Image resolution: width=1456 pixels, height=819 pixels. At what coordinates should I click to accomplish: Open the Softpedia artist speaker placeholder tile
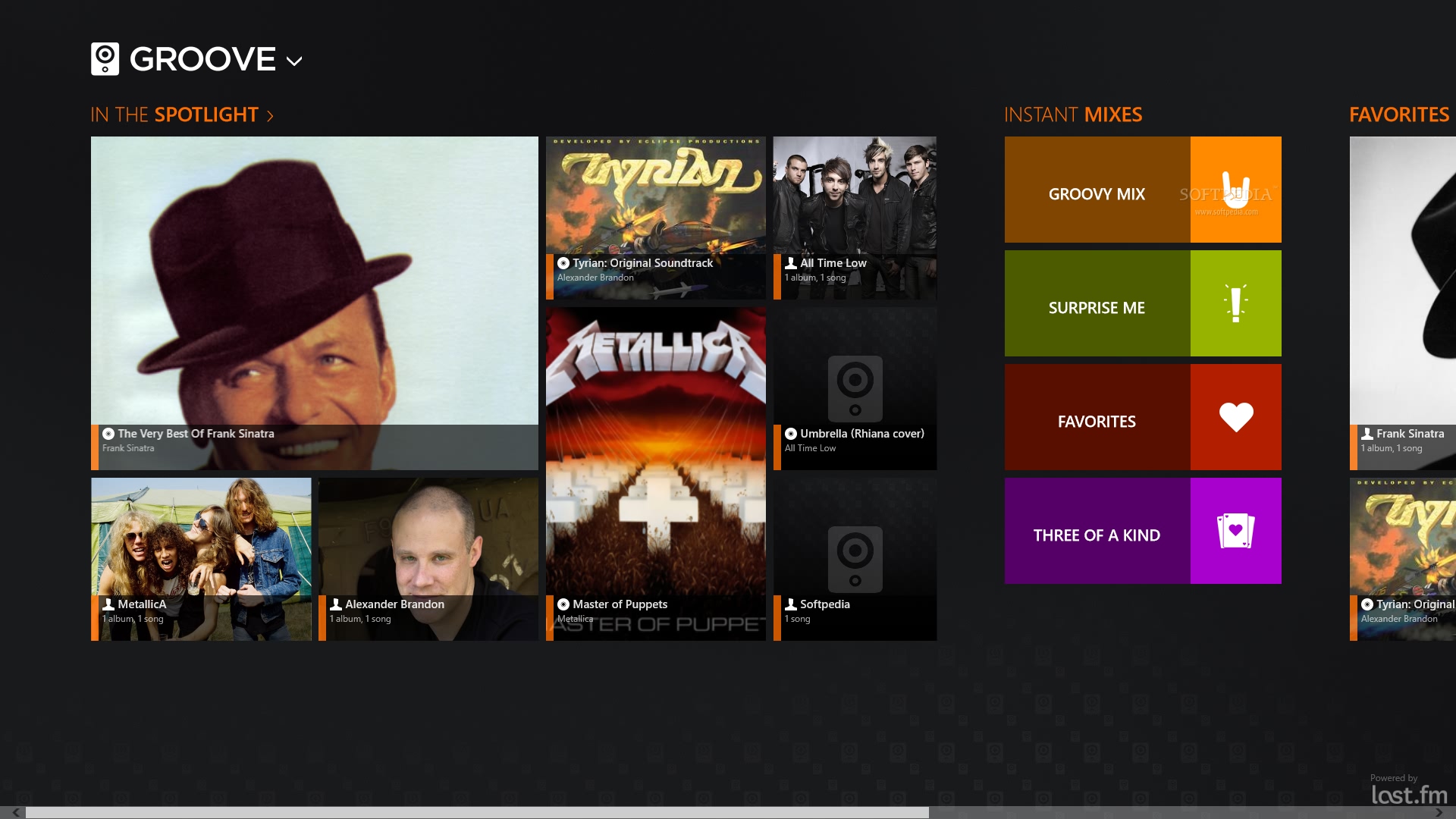coord(855,559)
